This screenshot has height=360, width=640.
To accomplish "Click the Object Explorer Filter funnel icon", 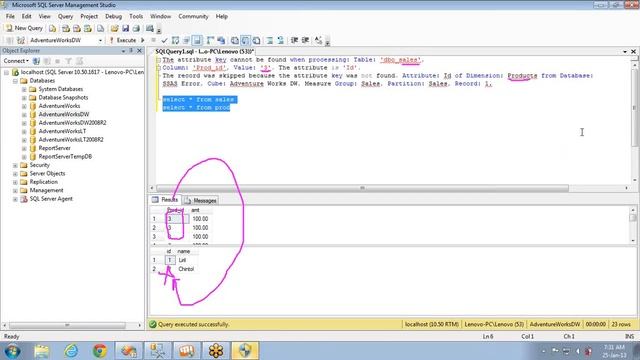I will pyautogui.click(x=68, y=61).
